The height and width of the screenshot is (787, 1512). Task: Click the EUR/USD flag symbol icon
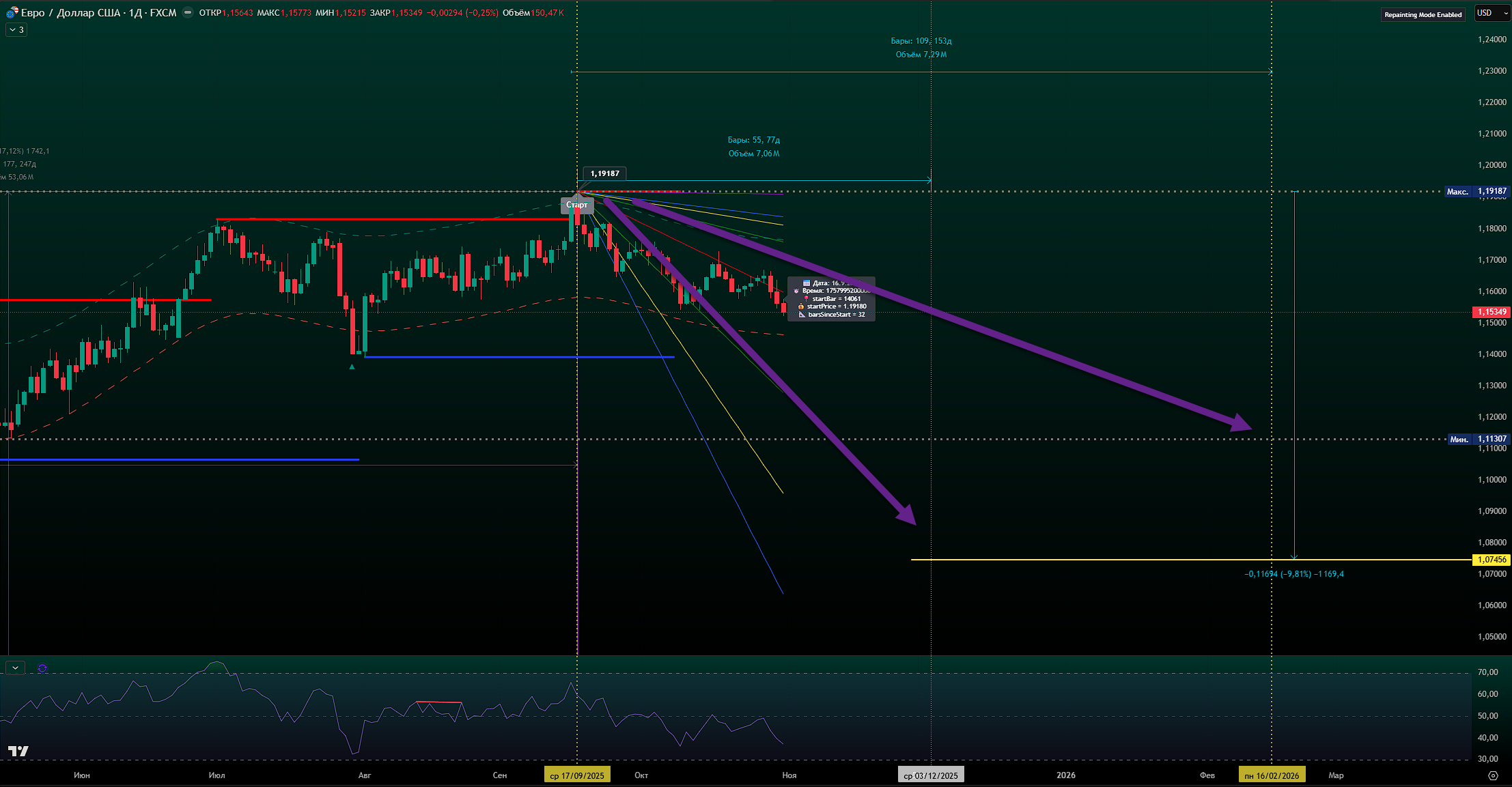[x=12, y=12]
